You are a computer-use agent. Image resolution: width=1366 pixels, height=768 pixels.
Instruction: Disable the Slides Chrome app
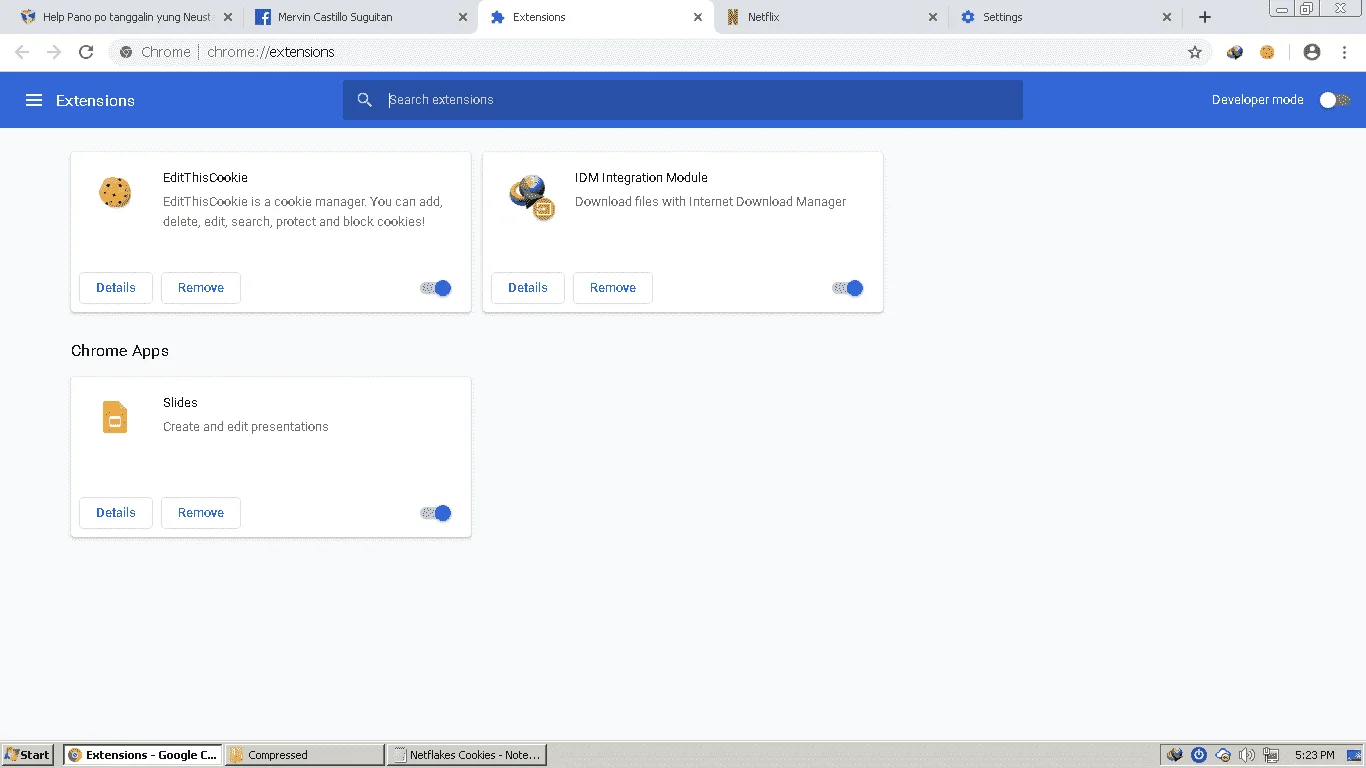(x=436, y=513)
